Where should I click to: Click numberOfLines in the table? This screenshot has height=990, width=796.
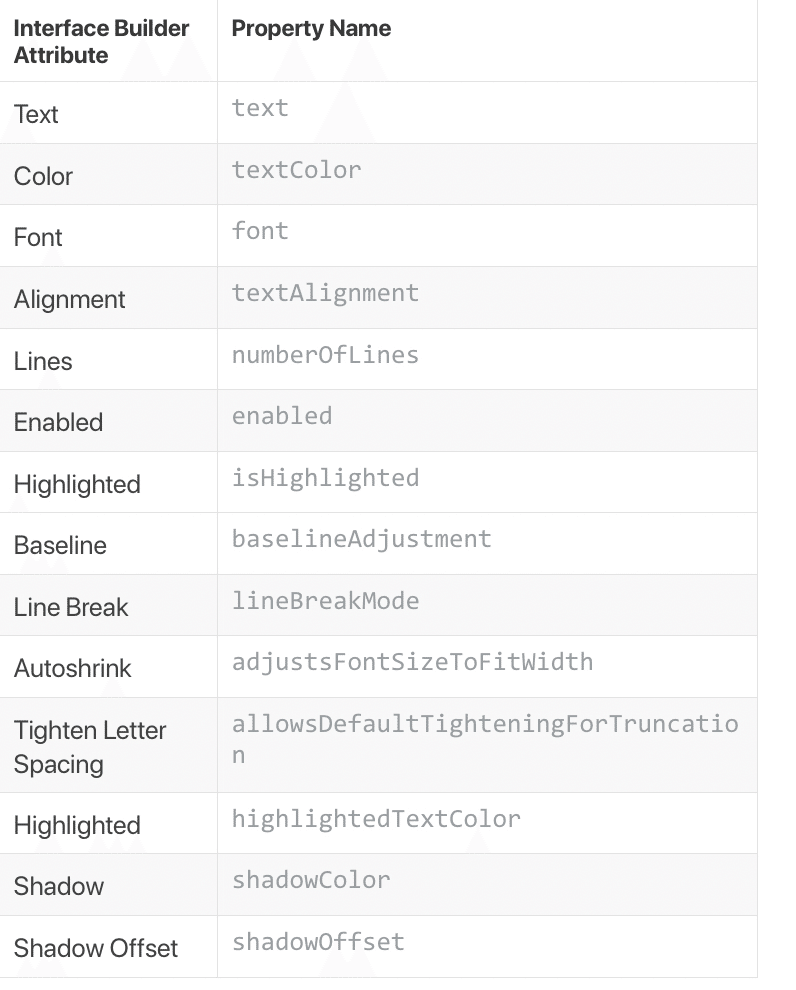[x=325, y=354]
